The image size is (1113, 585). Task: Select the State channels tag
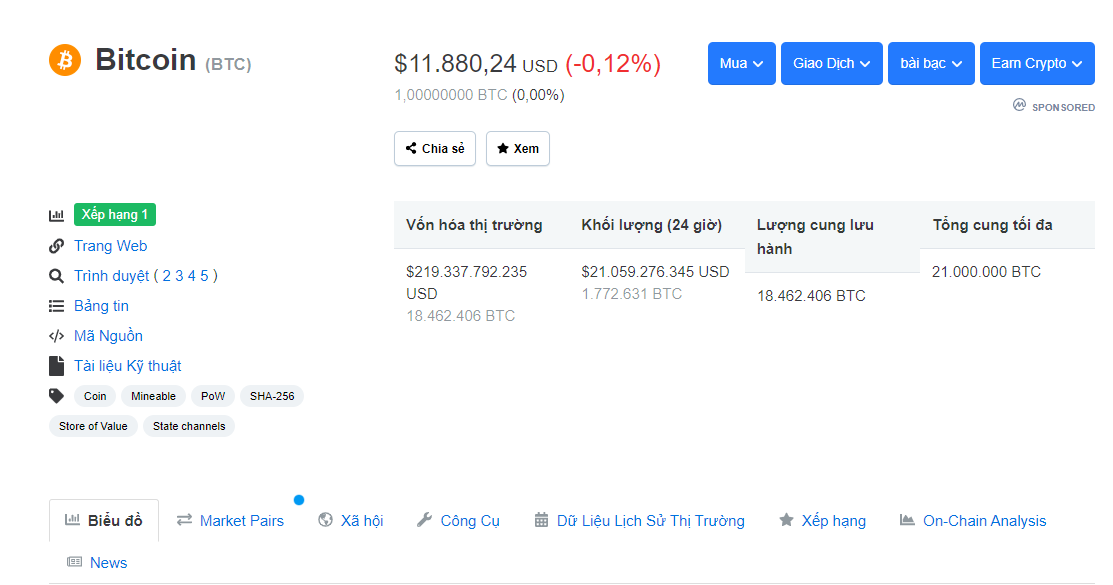click(x=189, y=426)
